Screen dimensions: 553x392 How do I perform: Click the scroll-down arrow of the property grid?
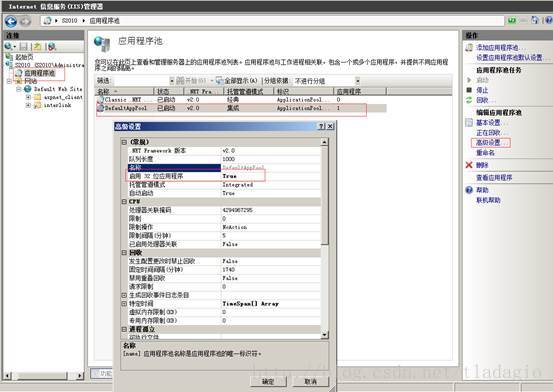[x=324, y=334]
